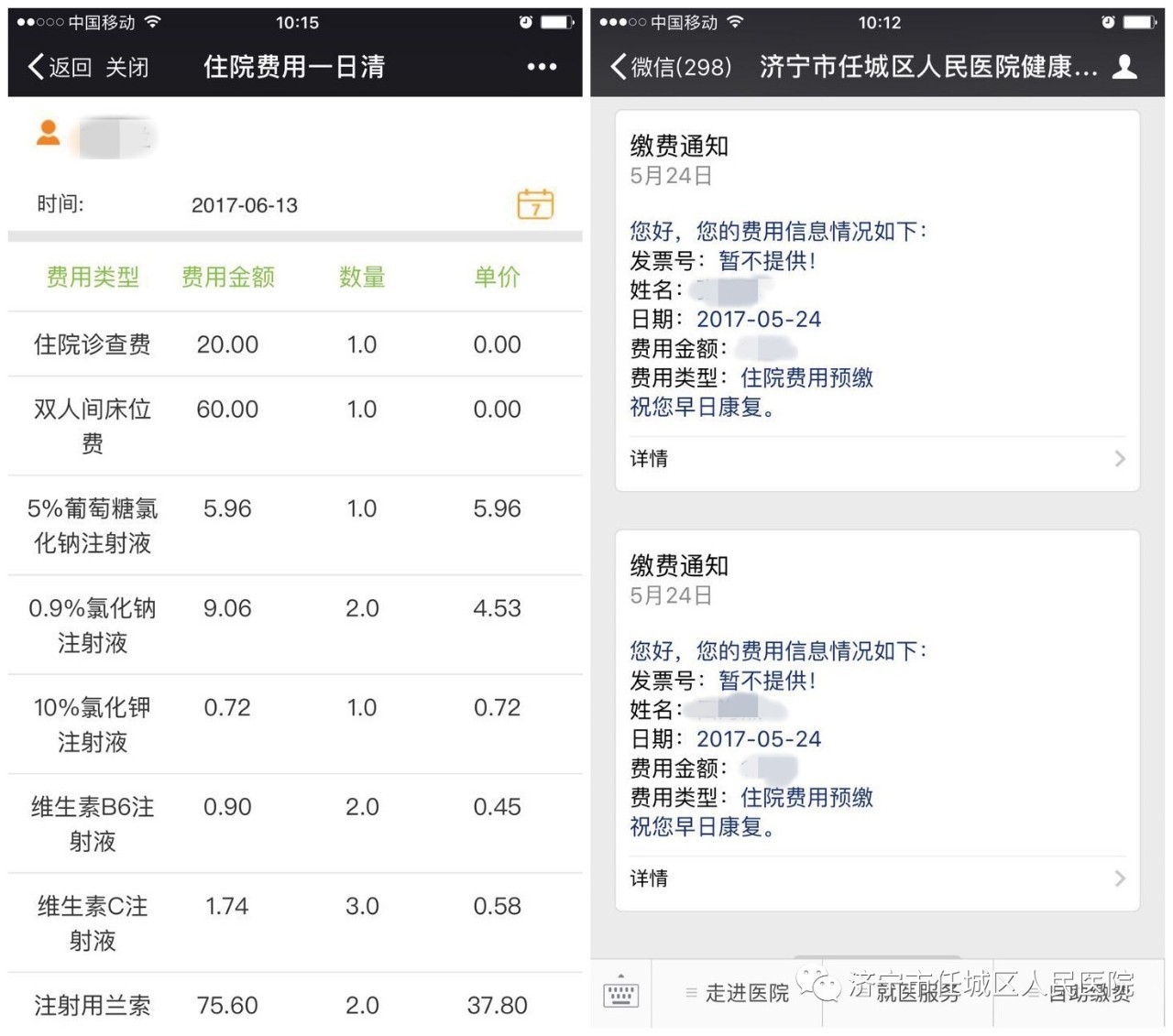
Task: Tap 关闭 to close the page
Action: click(x=127, y=67)
